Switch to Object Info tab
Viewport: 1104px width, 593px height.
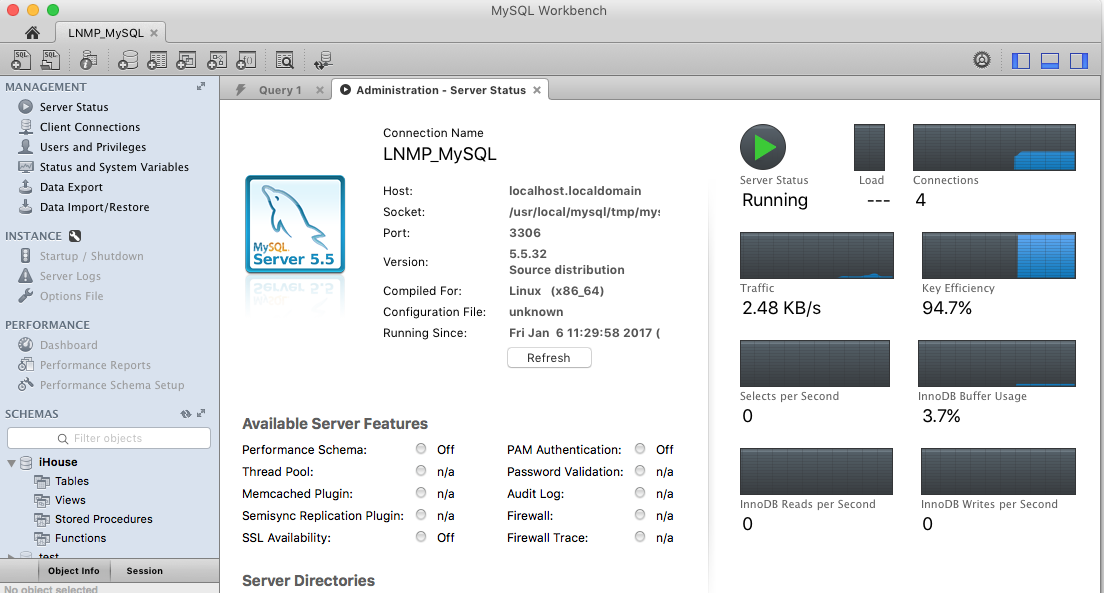pyautogui.click(x=73, y=571)
